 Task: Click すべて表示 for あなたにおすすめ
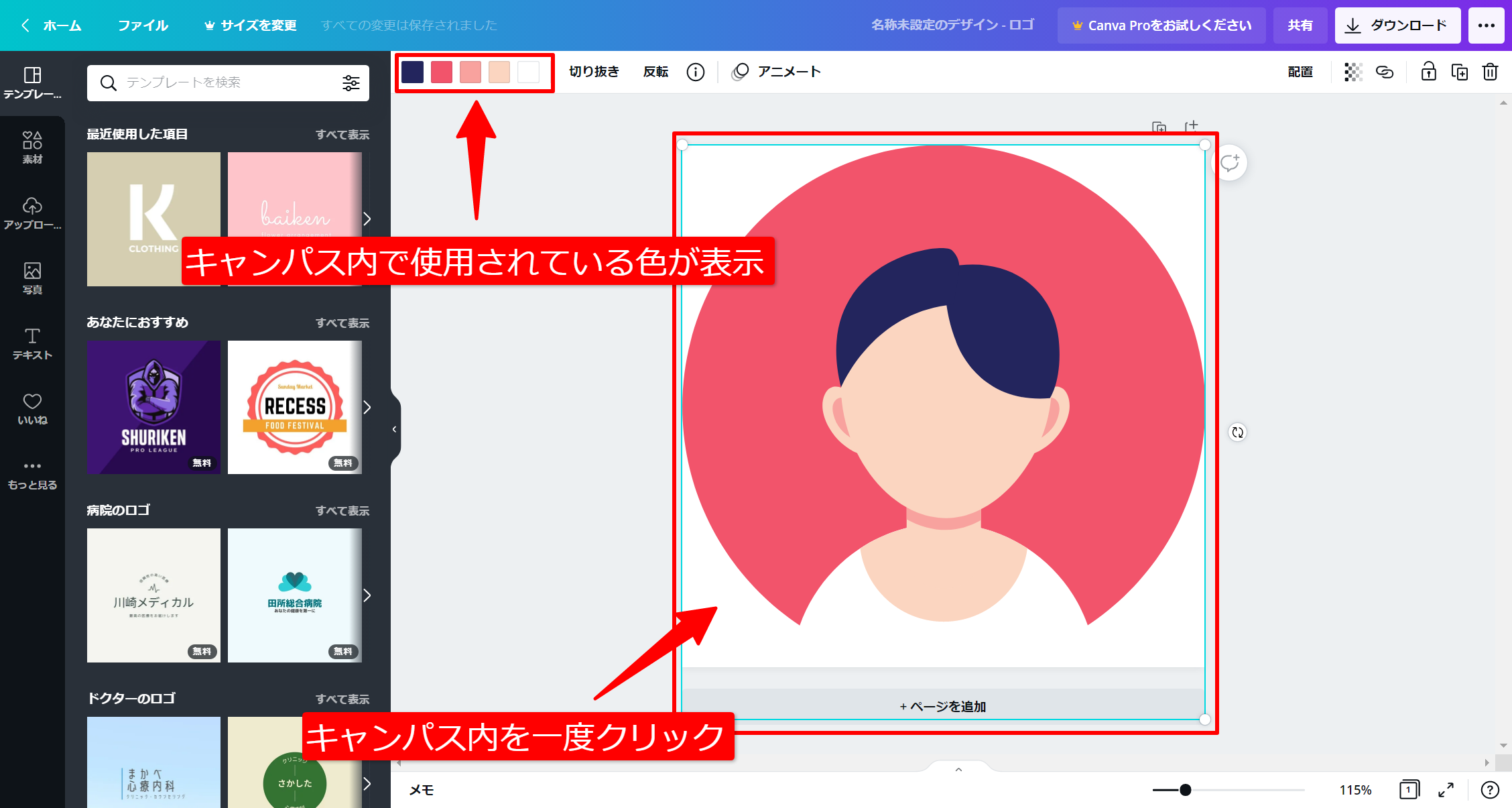[x=342, y=323]
